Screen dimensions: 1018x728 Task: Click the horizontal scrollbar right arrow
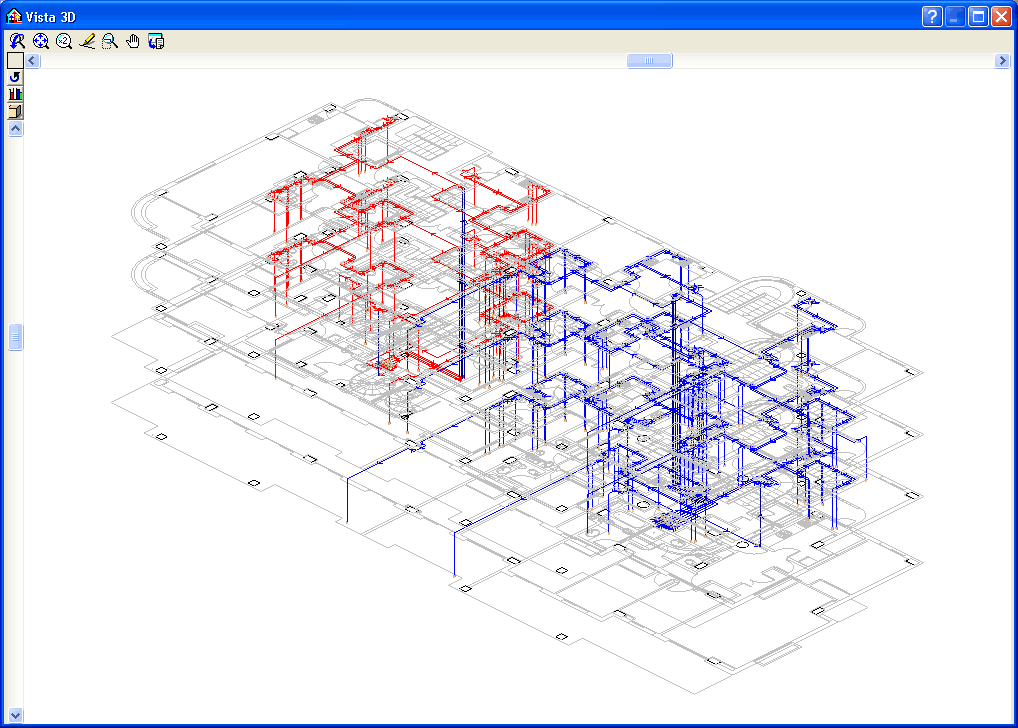1003,61
